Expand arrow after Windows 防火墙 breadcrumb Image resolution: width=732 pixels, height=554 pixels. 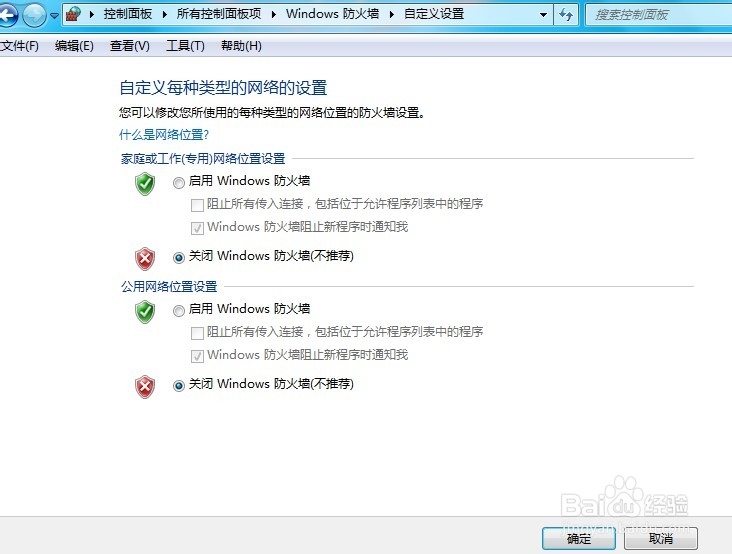coord(392,14)
